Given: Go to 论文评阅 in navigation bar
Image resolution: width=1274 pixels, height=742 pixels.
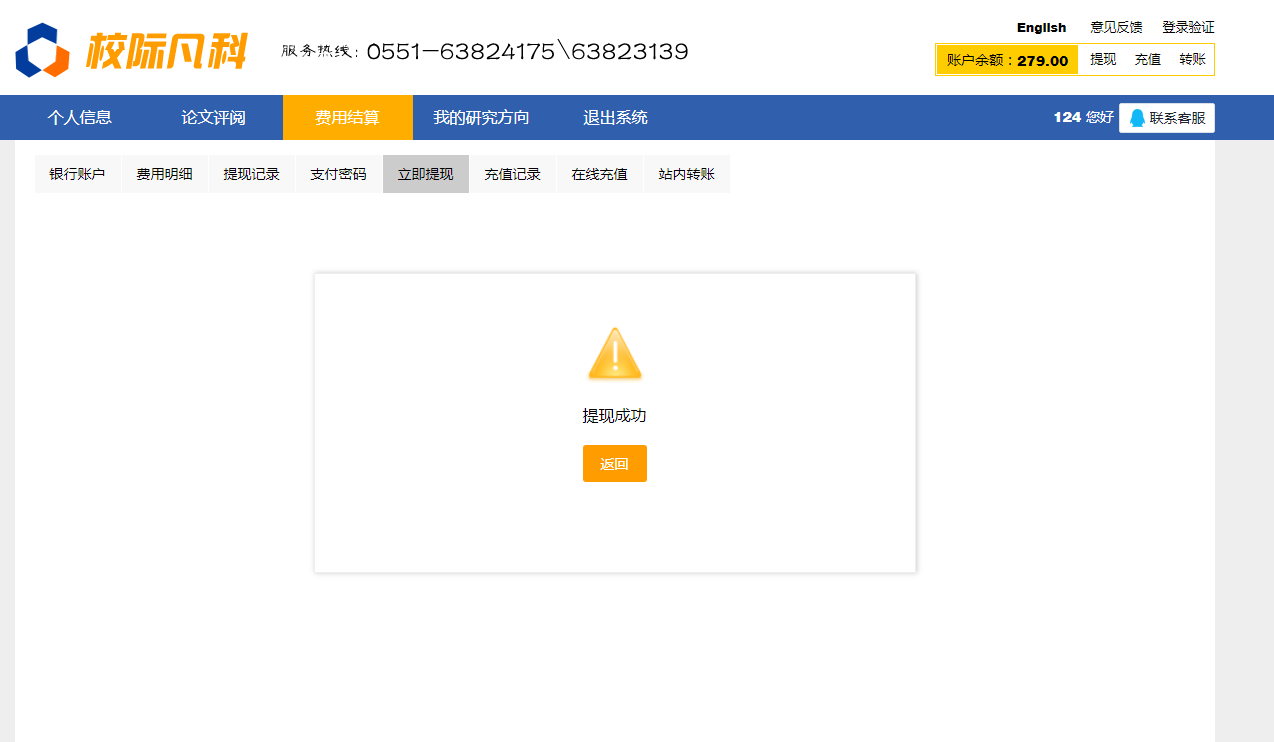Looking at the screenshot, I should 213,118.
